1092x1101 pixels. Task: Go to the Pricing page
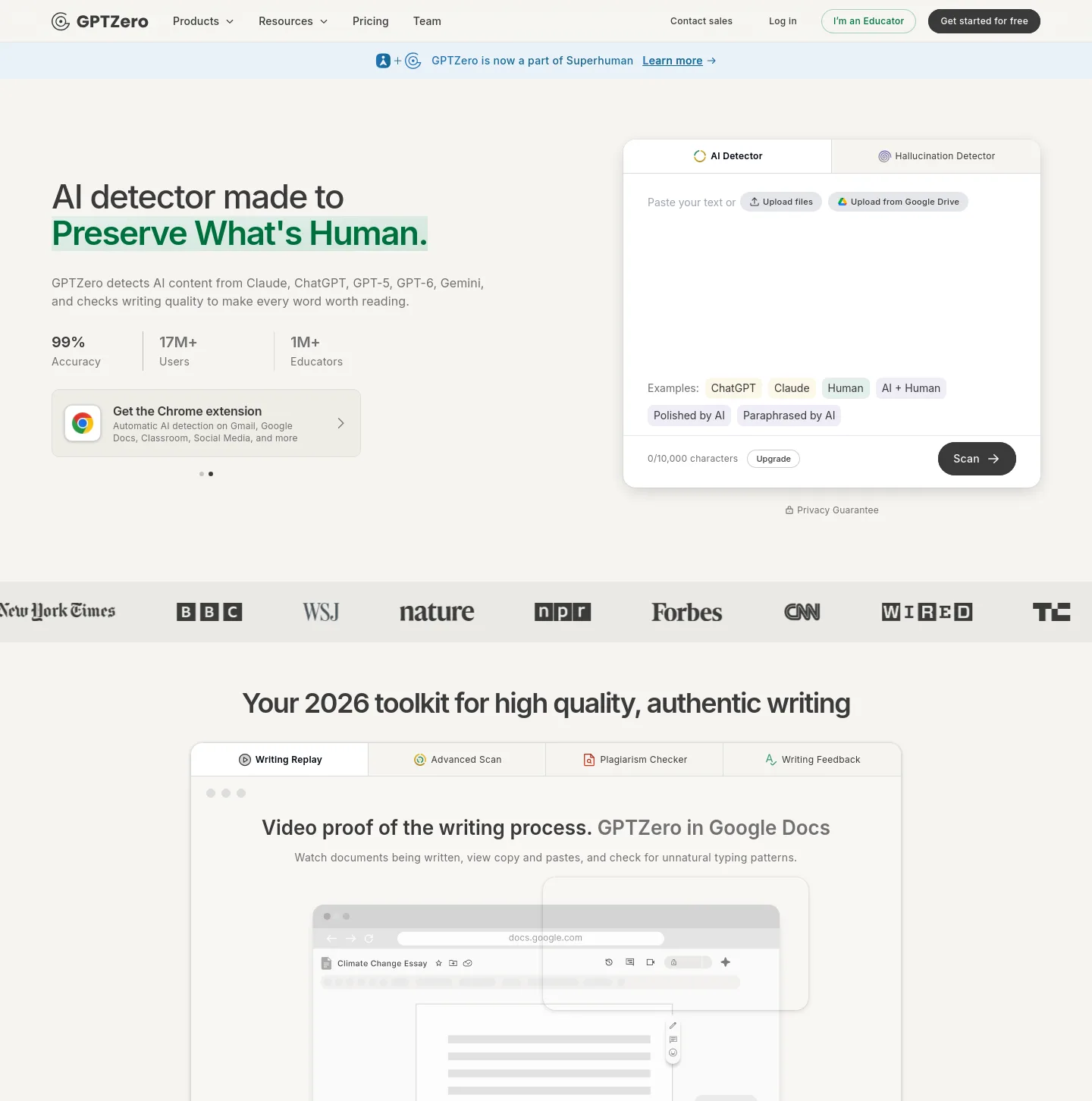pos(371,21)
